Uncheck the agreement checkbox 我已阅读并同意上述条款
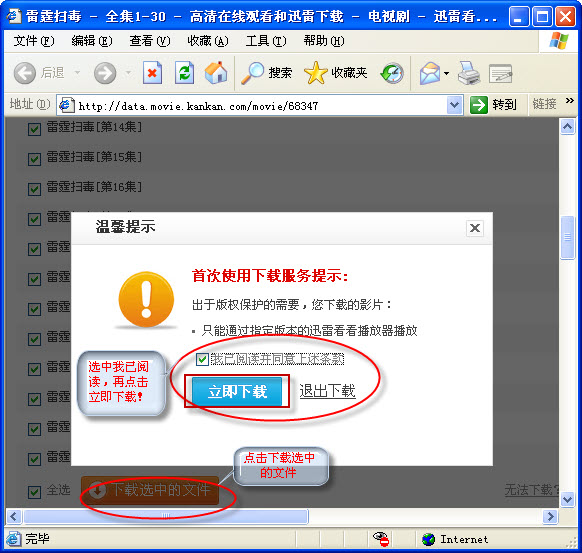 [x=202, y=359]
